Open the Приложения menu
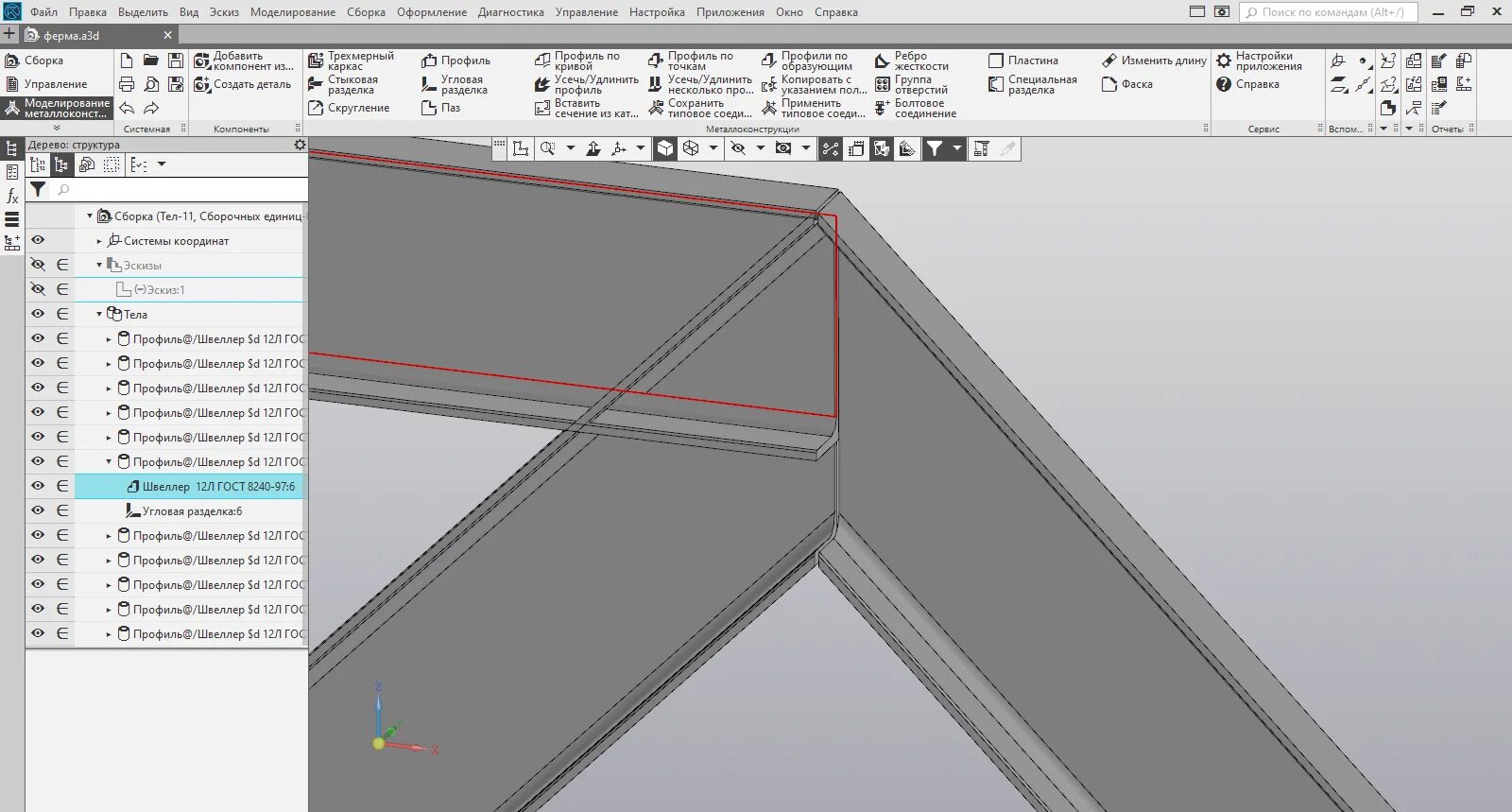 click(x=730, y=12)
